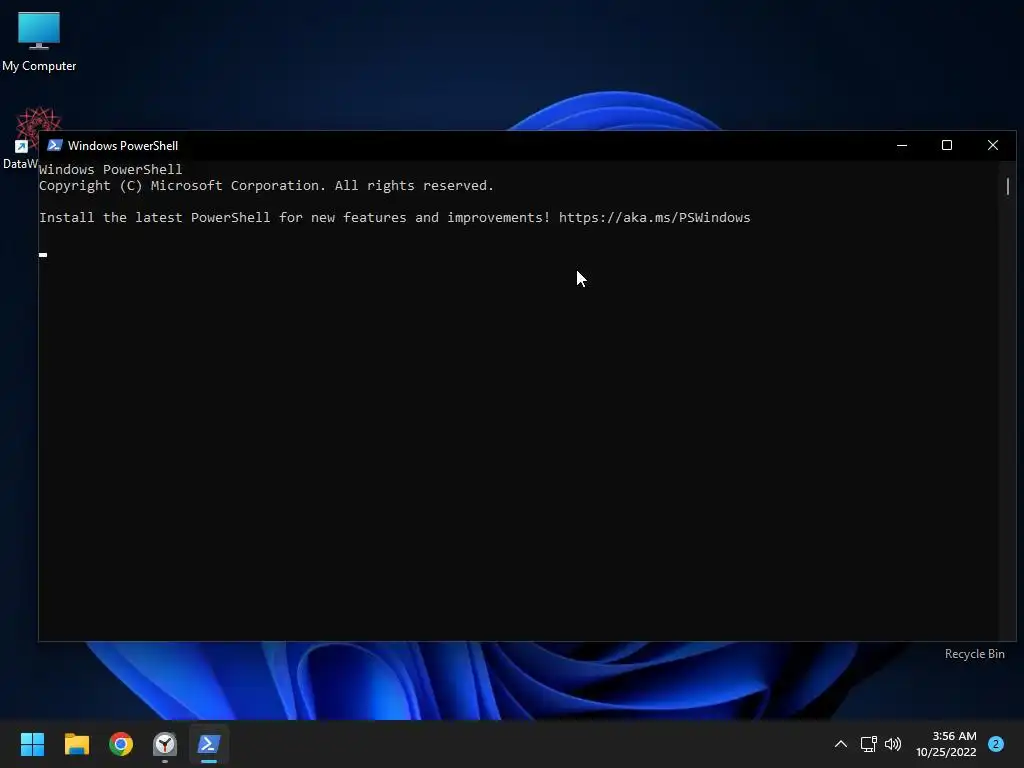
Task: Select the PowerShell taskbar icon
Action: coord(209,744)
